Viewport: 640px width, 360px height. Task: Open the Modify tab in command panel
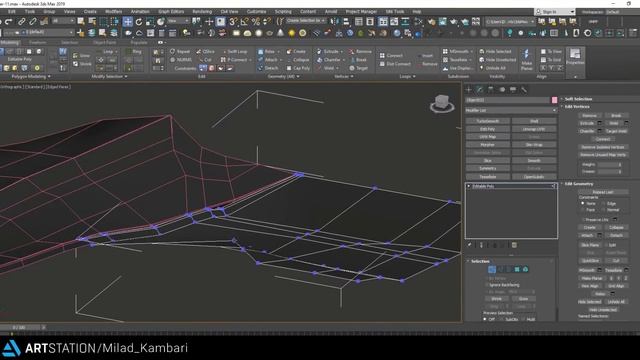point(480,89)
